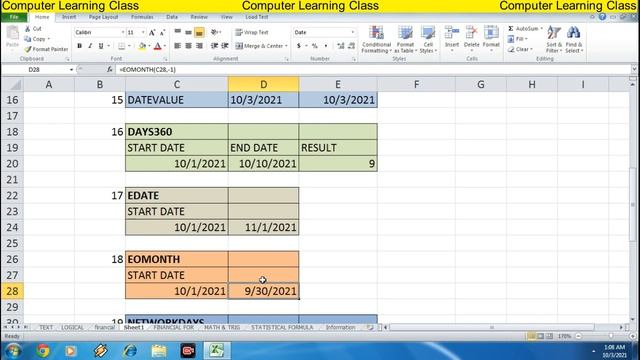Viewport: 640px width, 360px height.
Task: Open the Format as Table gallery
Action: 405,39
